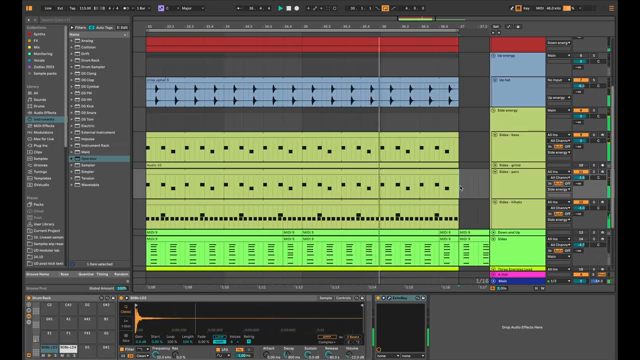This screenshot has width=640, height=360.
Task: Click the Ableton view switcher icon
Action: click(29, 8)
